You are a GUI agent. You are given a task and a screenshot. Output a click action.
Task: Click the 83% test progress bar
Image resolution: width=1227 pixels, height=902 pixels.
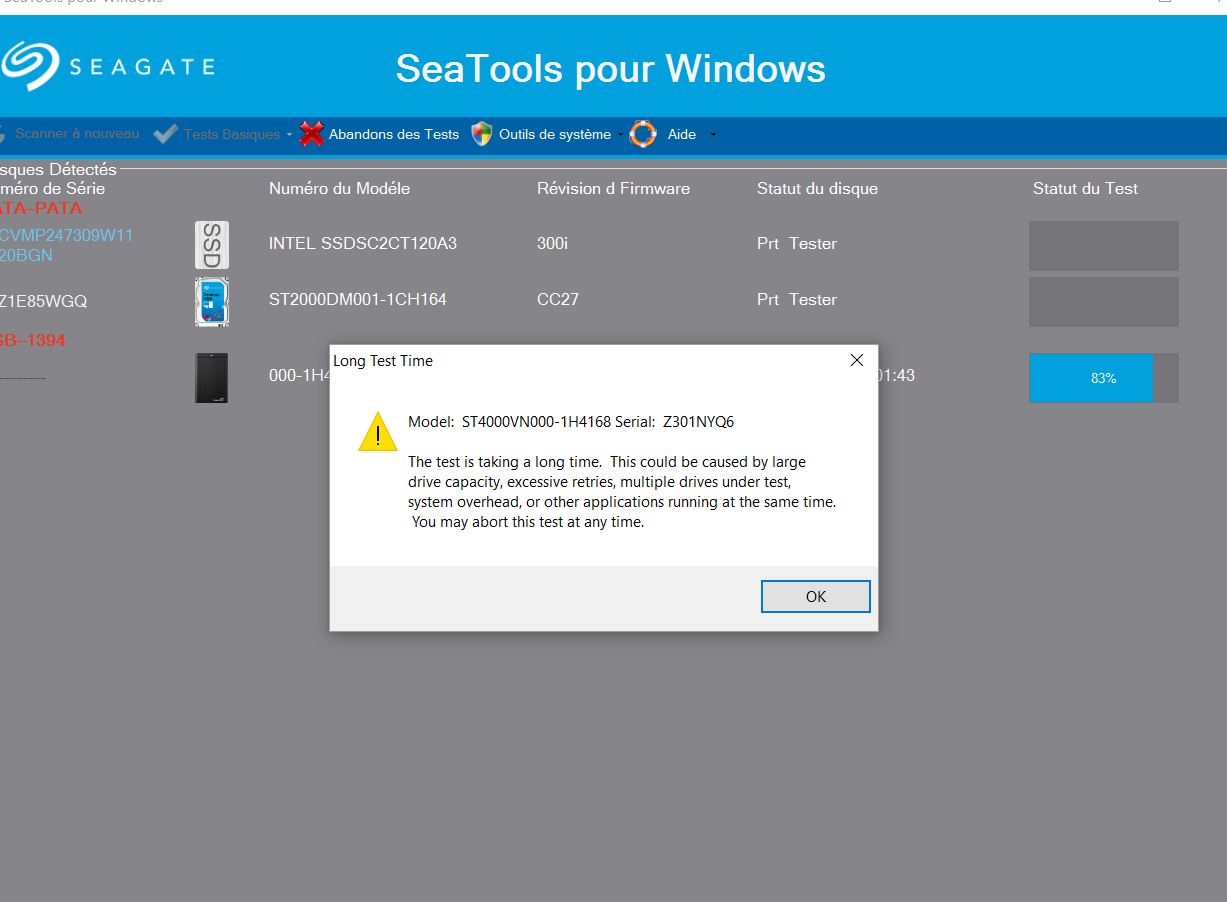[x=1104, y=378]
